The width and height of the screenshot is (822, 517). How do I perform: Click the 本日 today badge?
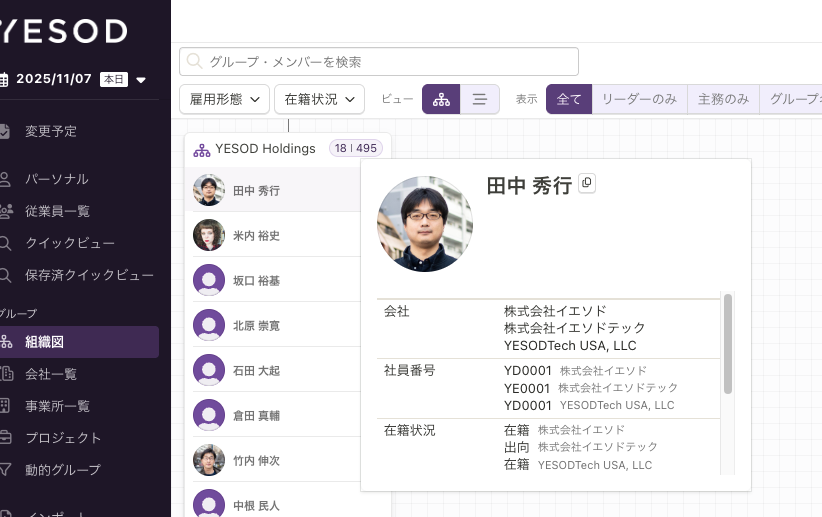point(114,79)
